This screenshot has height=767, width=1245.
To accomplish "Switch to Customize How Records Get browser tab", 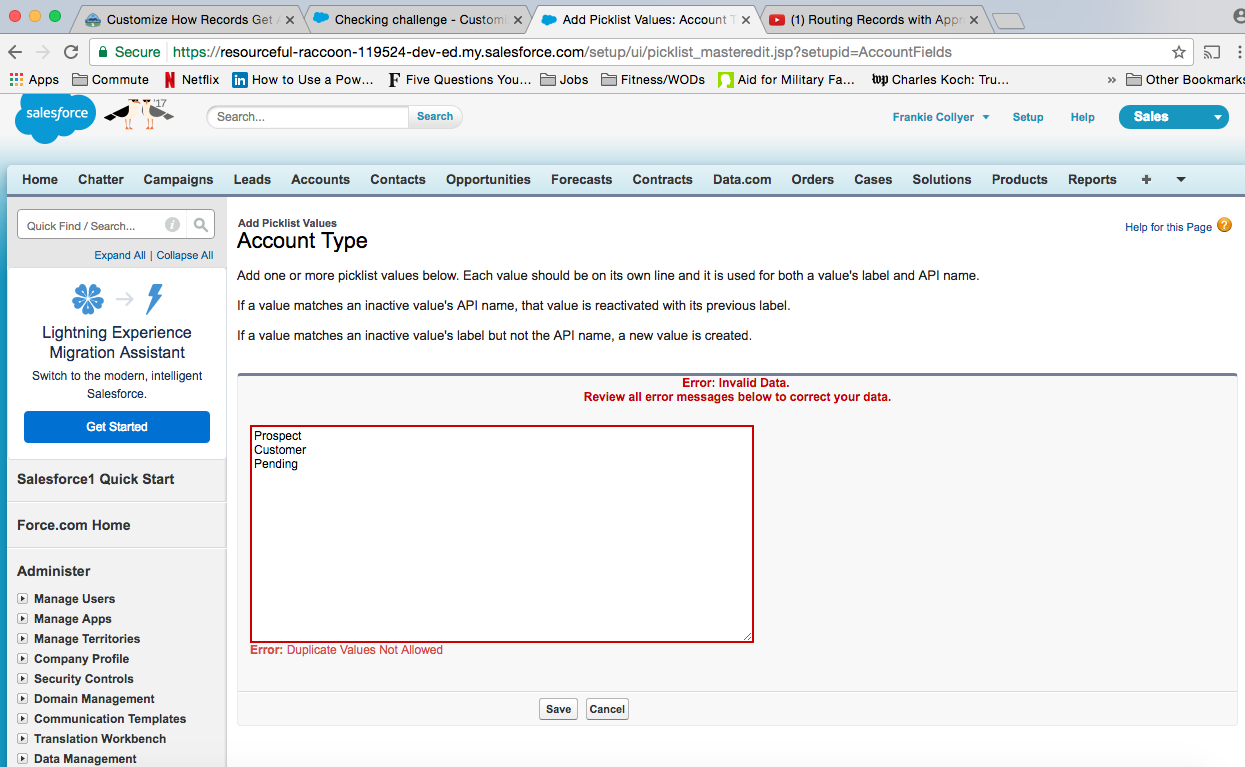I will pyautogui.click(x=190, y=20).
